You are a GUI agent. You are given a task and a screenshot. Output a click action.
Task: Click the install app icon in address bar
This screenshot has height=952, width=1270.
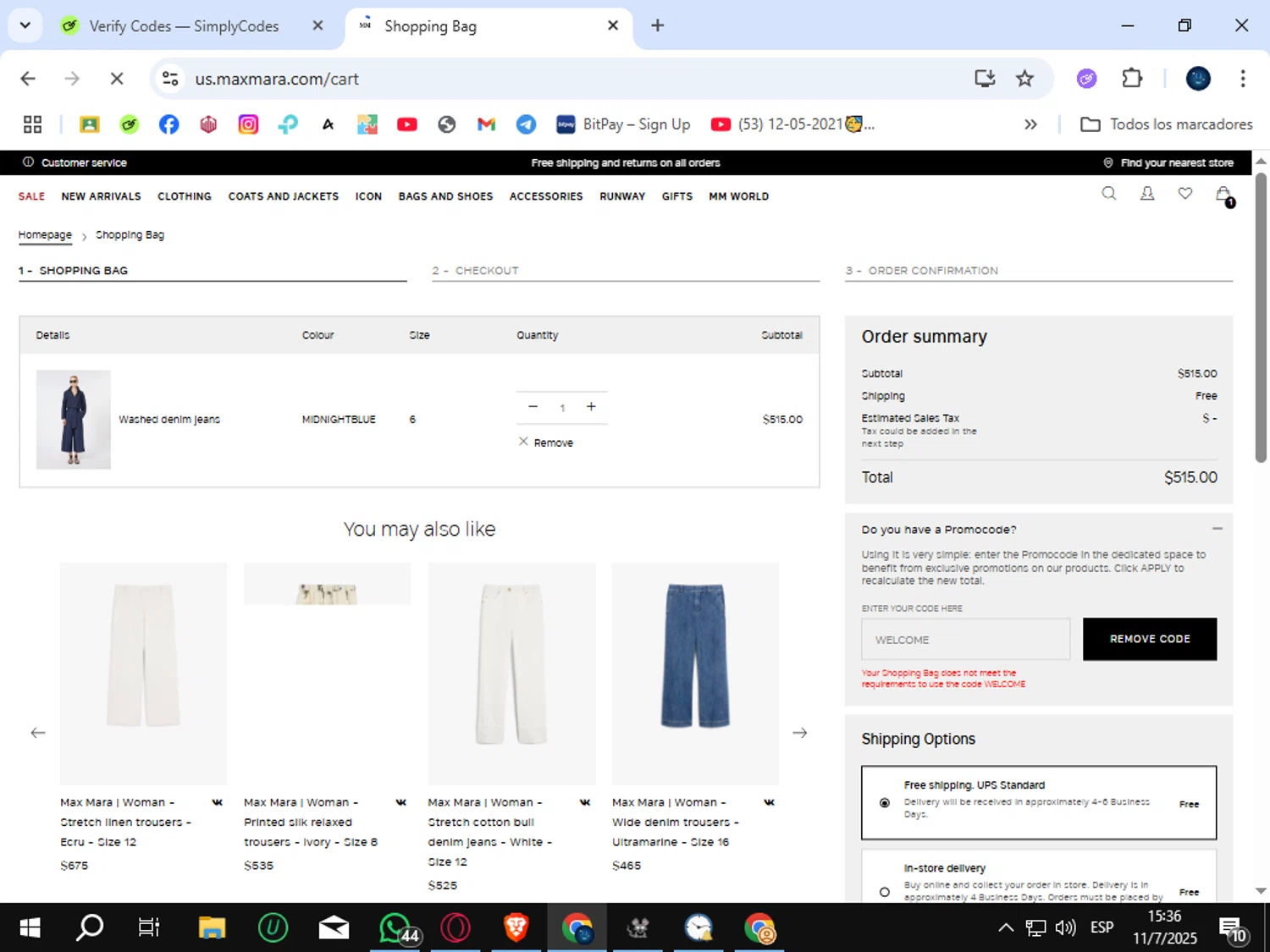tap(985, 79)
